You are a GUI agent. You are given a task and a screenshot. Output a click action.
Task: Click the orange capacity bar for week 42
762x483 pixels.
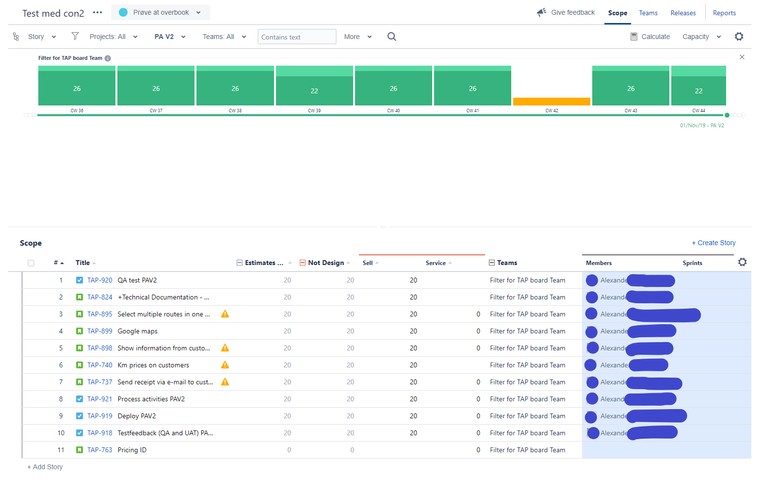click(551, 101)
